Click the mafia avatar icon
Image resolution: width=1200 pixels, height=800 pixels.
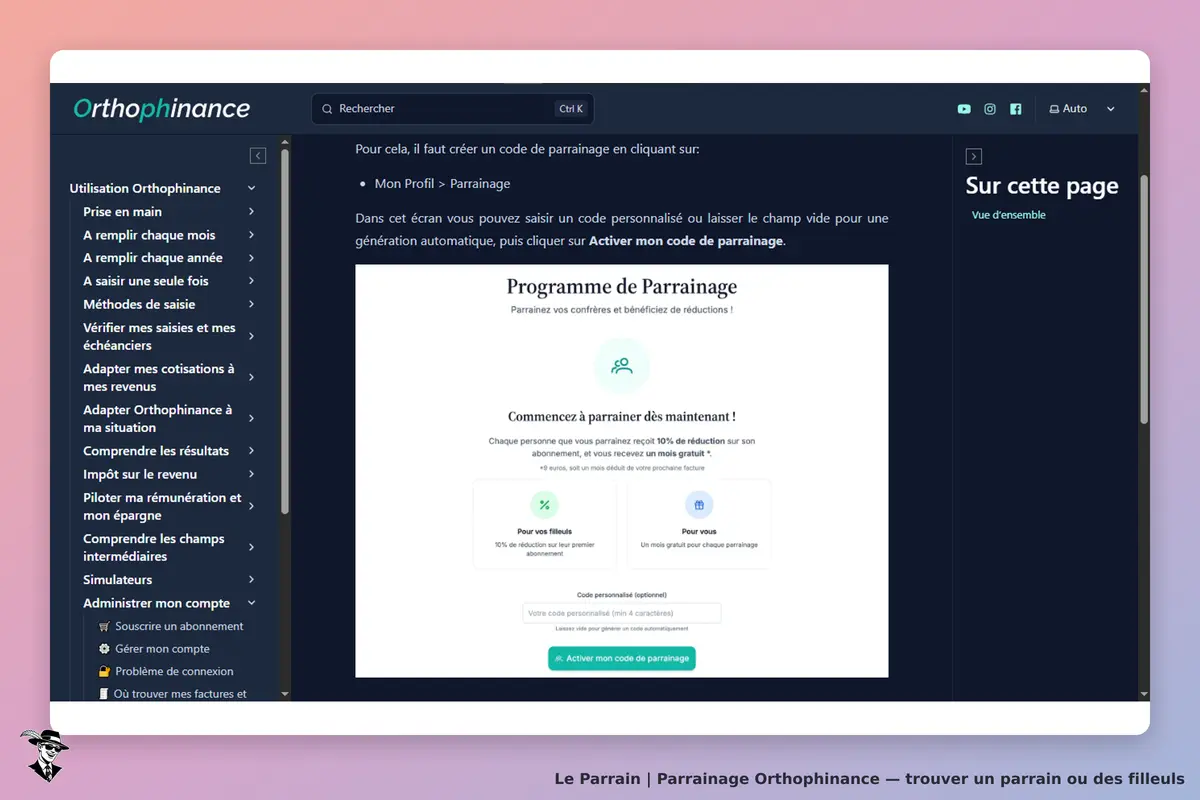(x=43, y=755)
